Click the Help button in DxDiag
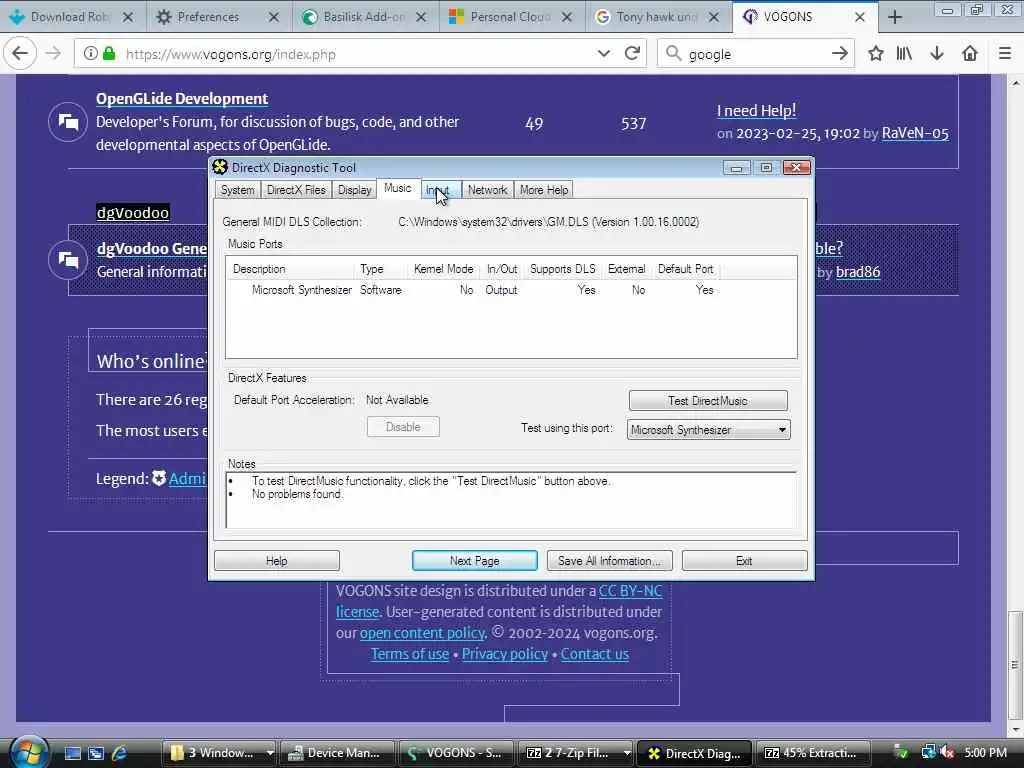The width and height of the screenshot is (1024, 768). coord(276,560)
